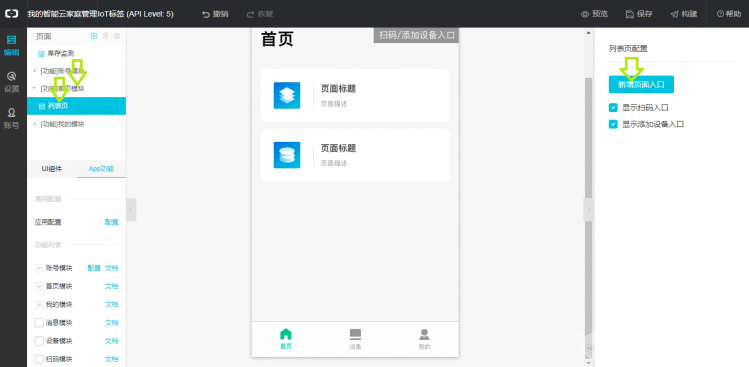Click 配置 link next to 账号模块
Viewport: 749px width, 367px height.
point(94,268)
